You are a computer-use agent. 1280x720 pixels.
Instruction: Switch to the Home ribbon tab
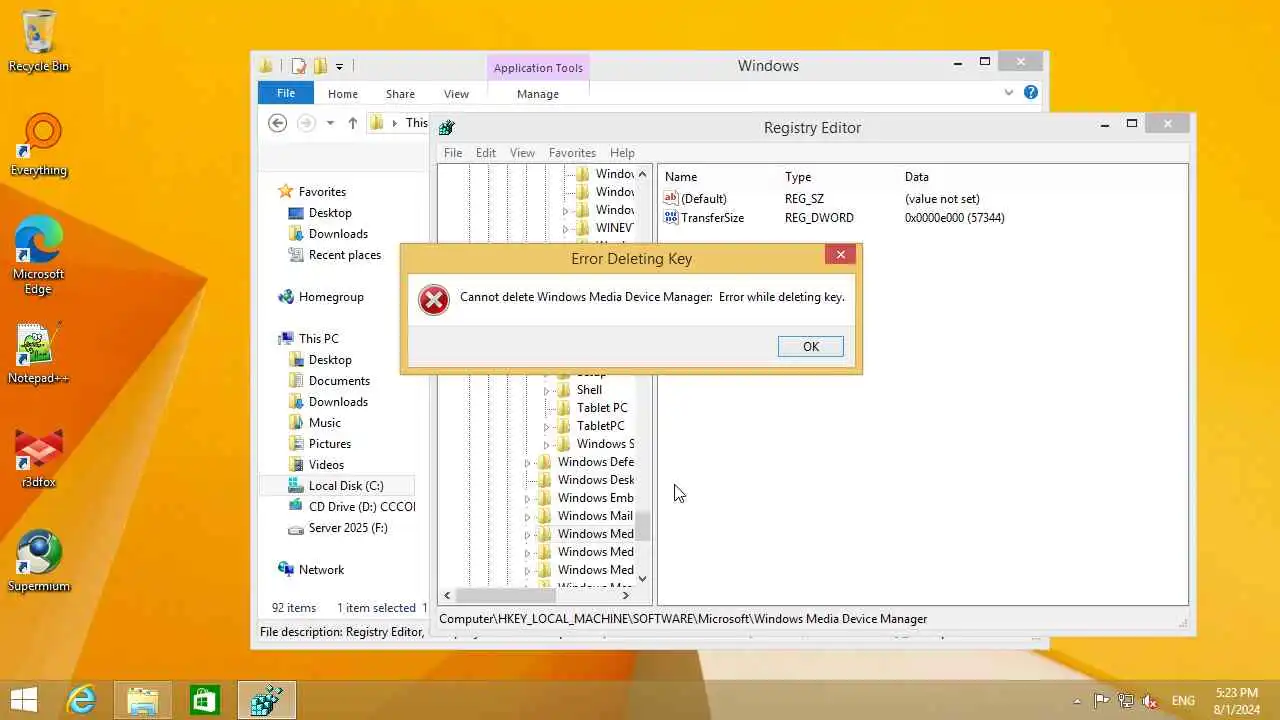(x=343, y=94)
